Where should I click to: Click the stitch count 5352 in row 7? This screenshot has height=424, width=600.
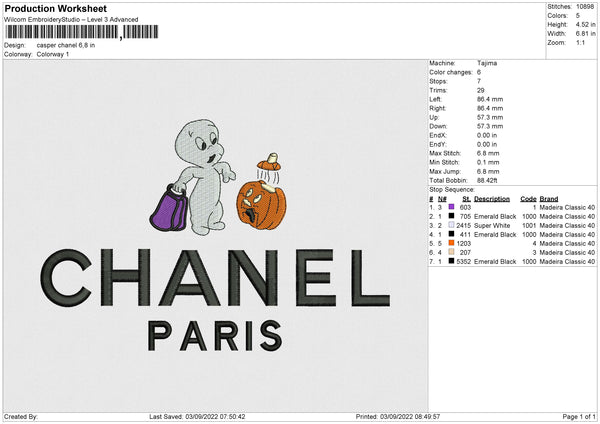(x=463, y=261)
